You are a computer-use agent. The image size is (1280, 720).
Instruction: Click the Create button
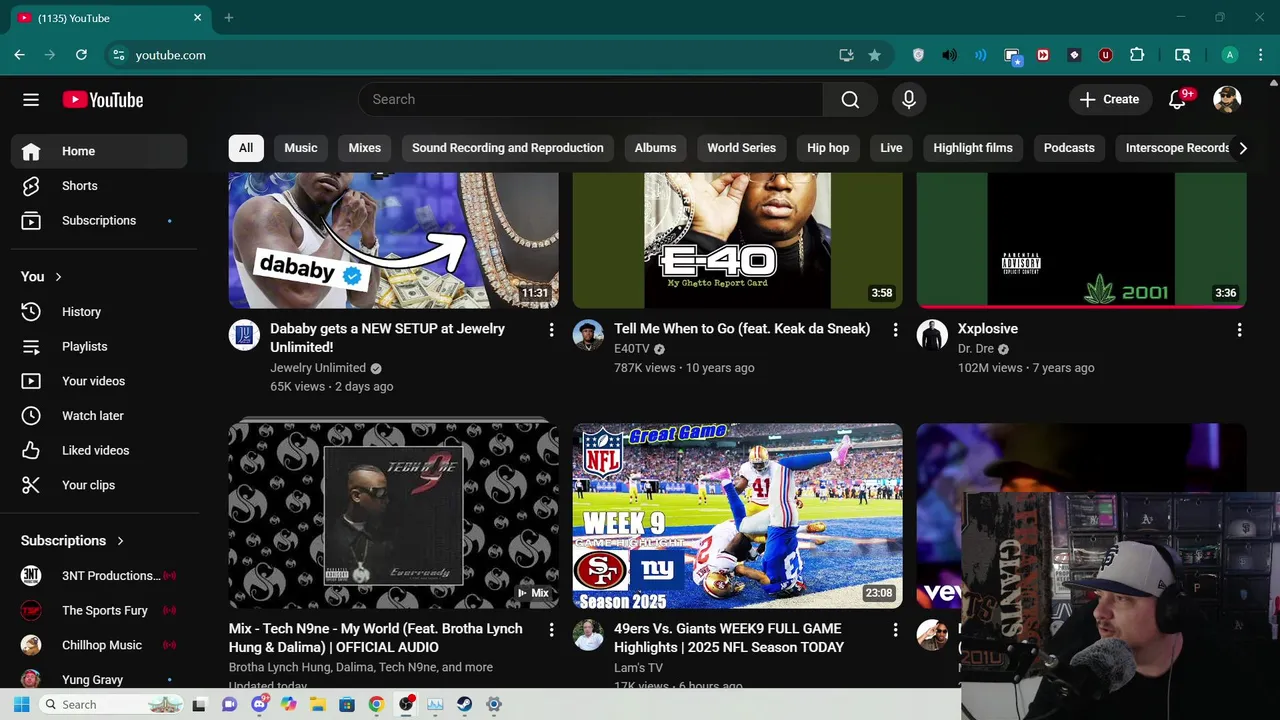(1109, 100)
